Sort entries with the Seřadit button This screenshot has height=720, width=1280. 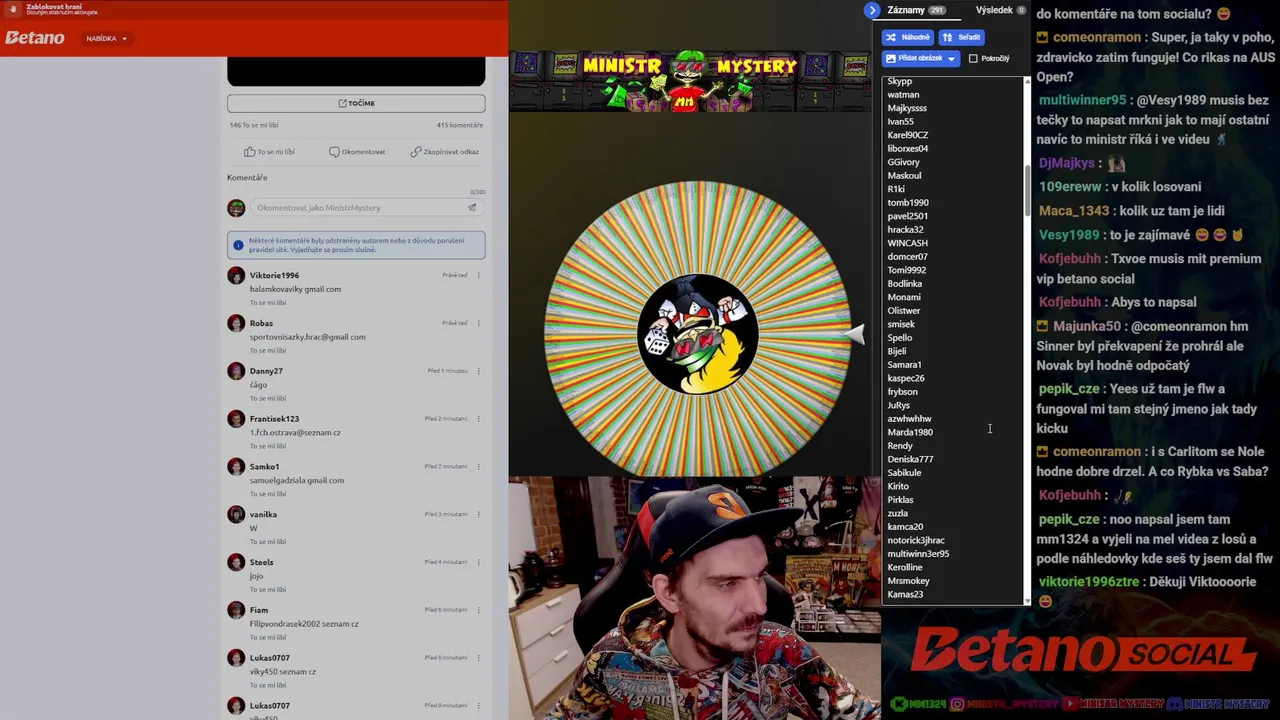click(961, 37)
